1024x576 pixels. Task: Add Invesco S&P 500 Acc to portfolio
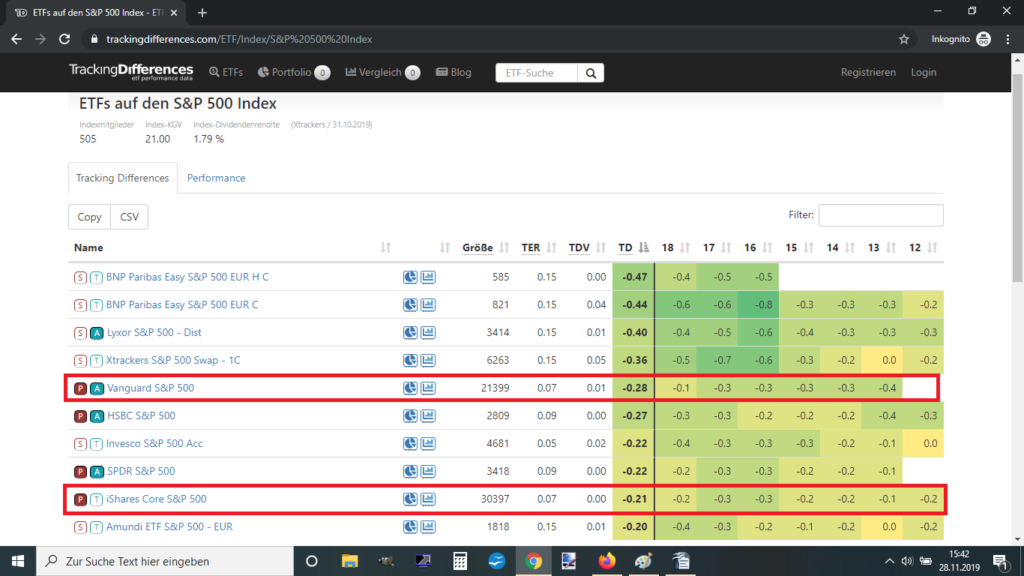(x=409, y=443)
